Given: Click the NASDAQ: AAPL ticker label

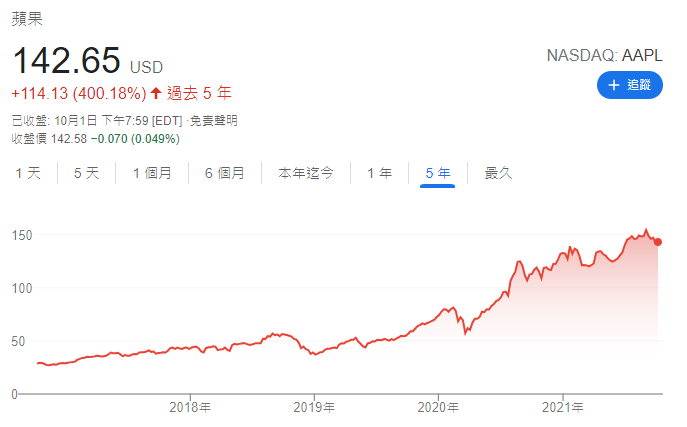Looking at the screenshot, I should point(604,56).
